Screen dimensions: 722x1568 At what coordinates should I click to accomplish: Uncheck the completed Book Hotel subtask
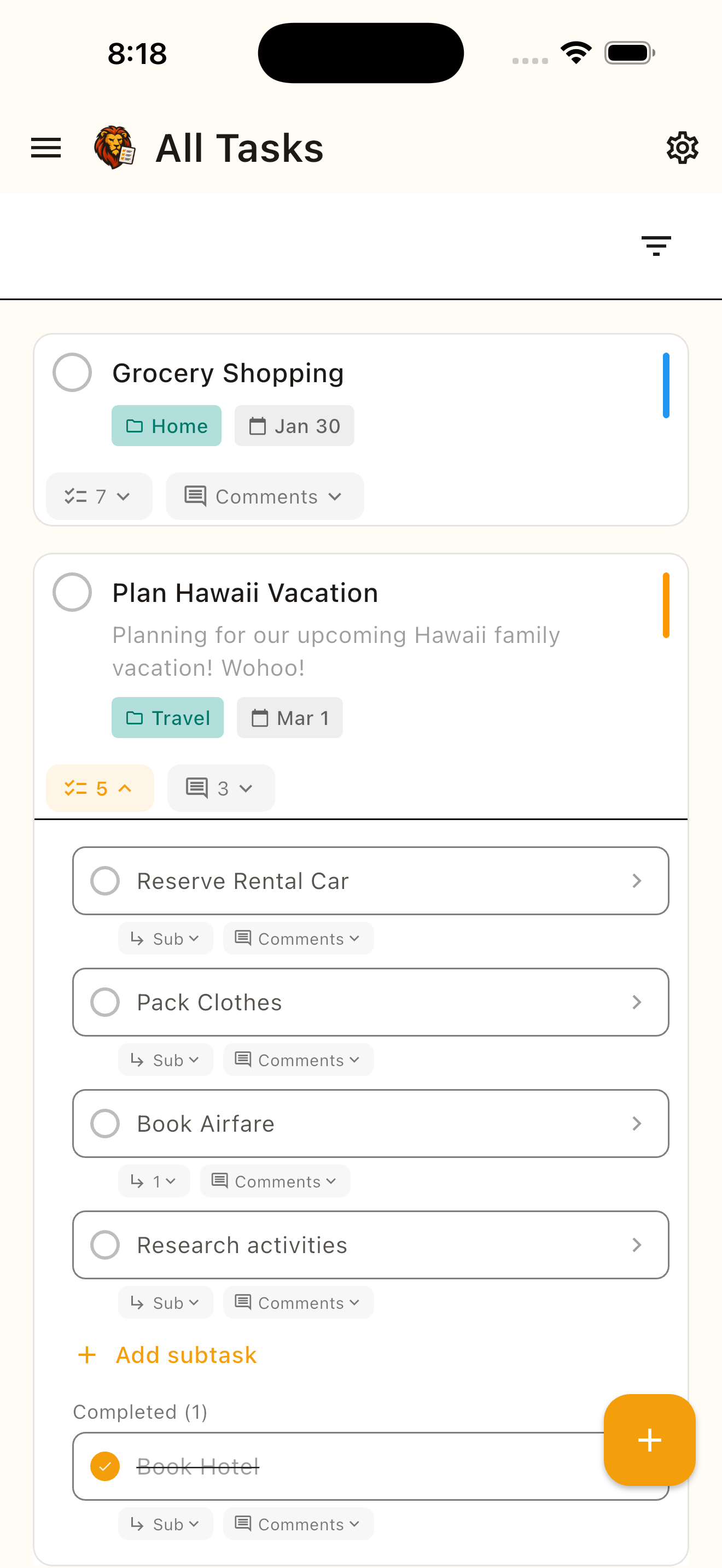[x=104, y=1466]
